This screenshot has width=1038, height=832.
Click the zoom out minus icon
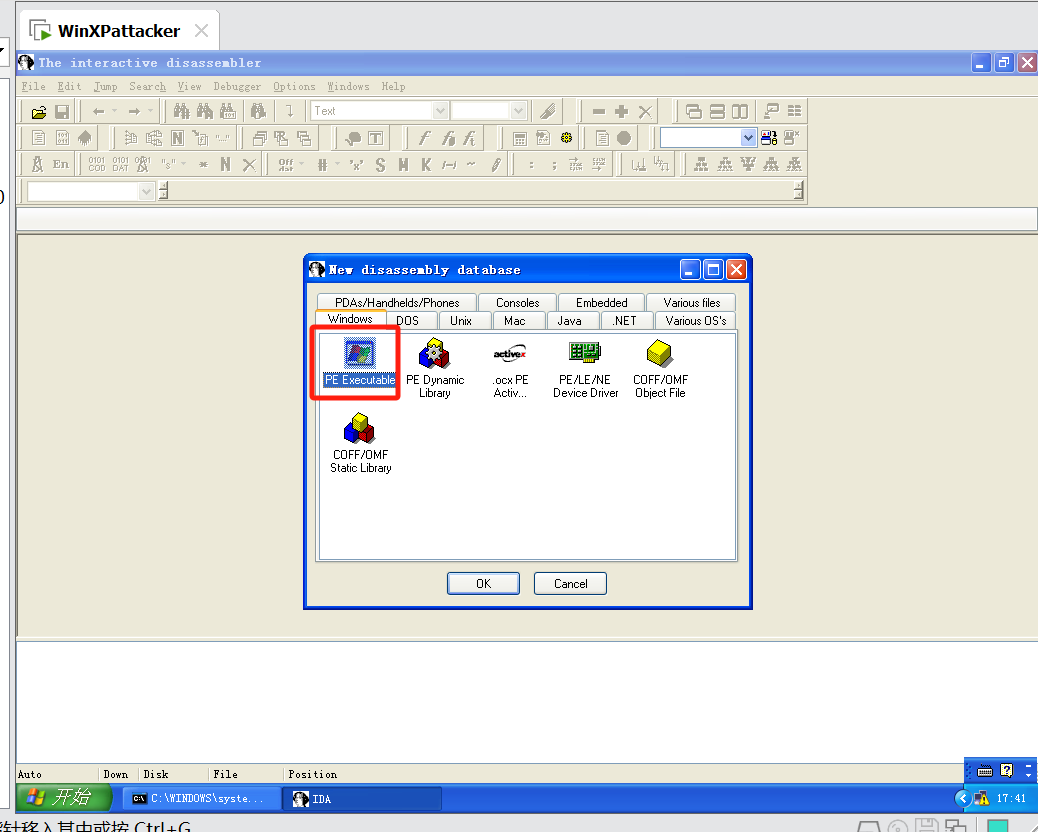pyautogui.click(x=598, y=112)
